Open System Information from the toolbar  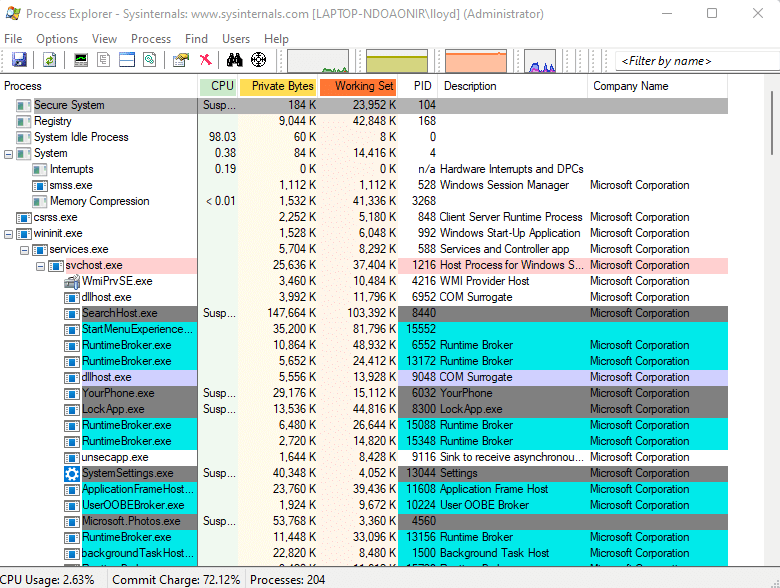coord(81,60)
